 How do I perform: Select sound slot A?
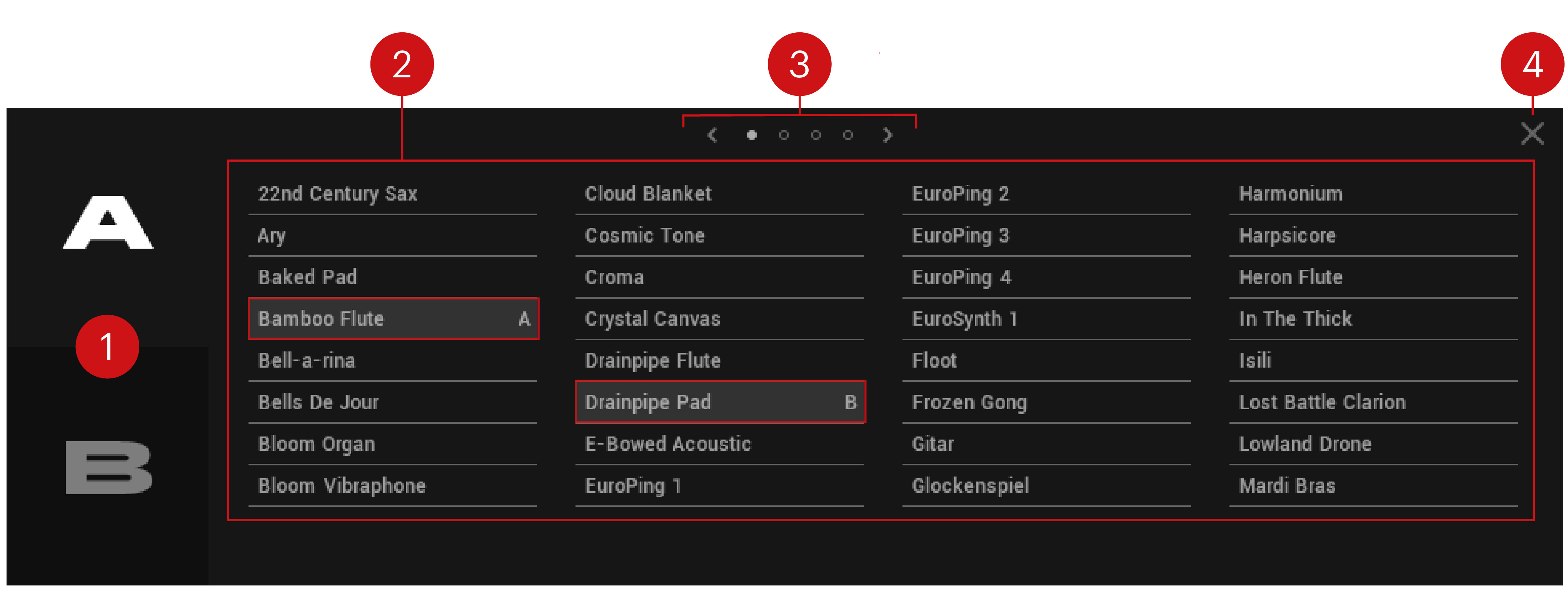[x=108, y=222]
